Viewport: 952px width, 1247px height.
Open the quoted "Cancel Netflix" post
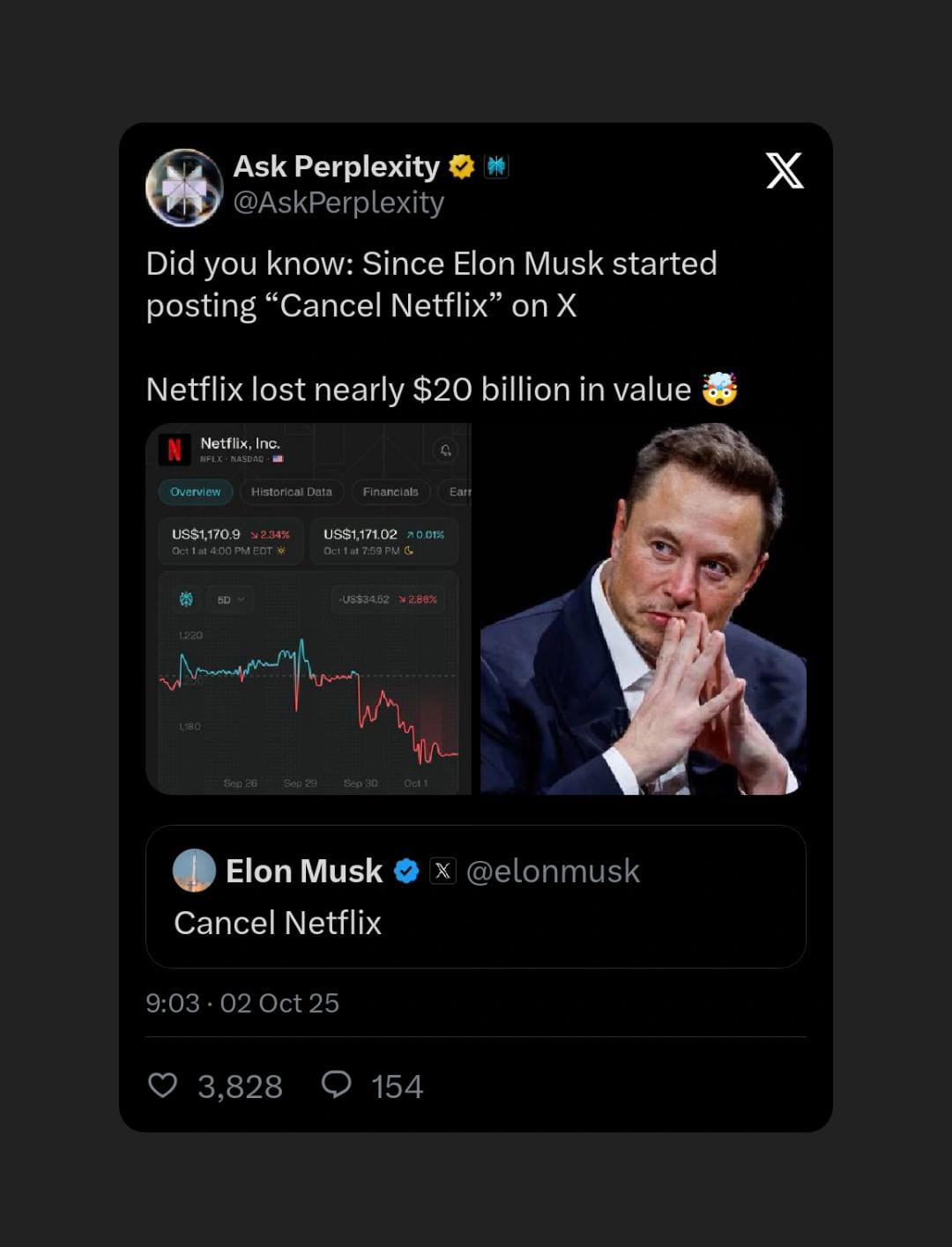pos(476,923)
